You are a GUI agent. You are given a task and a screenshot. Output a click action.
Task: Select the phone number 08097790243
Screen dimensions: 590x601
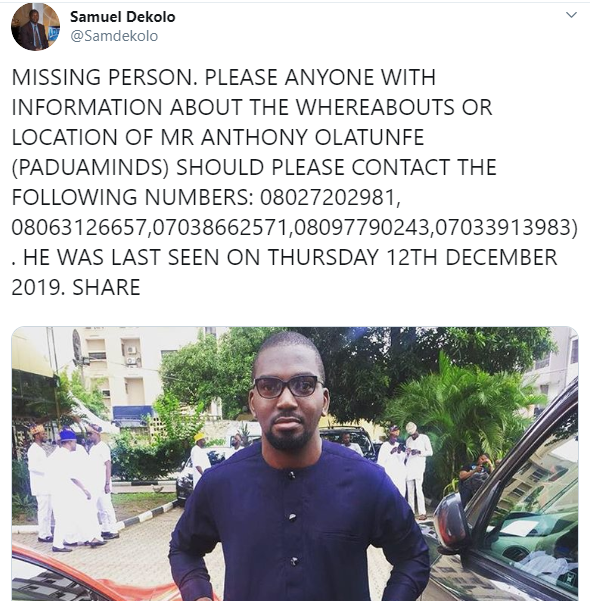click(362, 227)
